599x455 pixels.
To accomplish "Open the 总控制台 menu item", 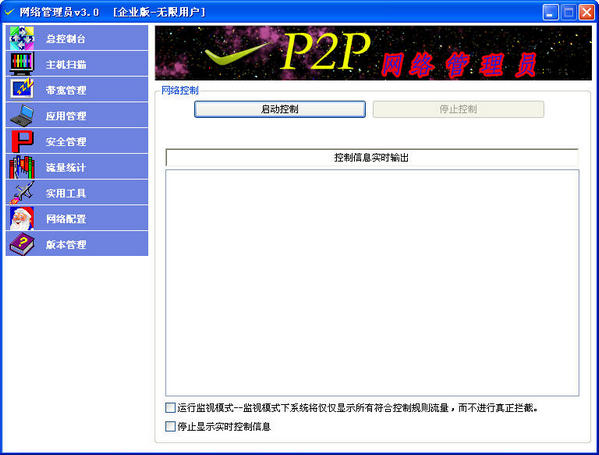I will (77, 38).
